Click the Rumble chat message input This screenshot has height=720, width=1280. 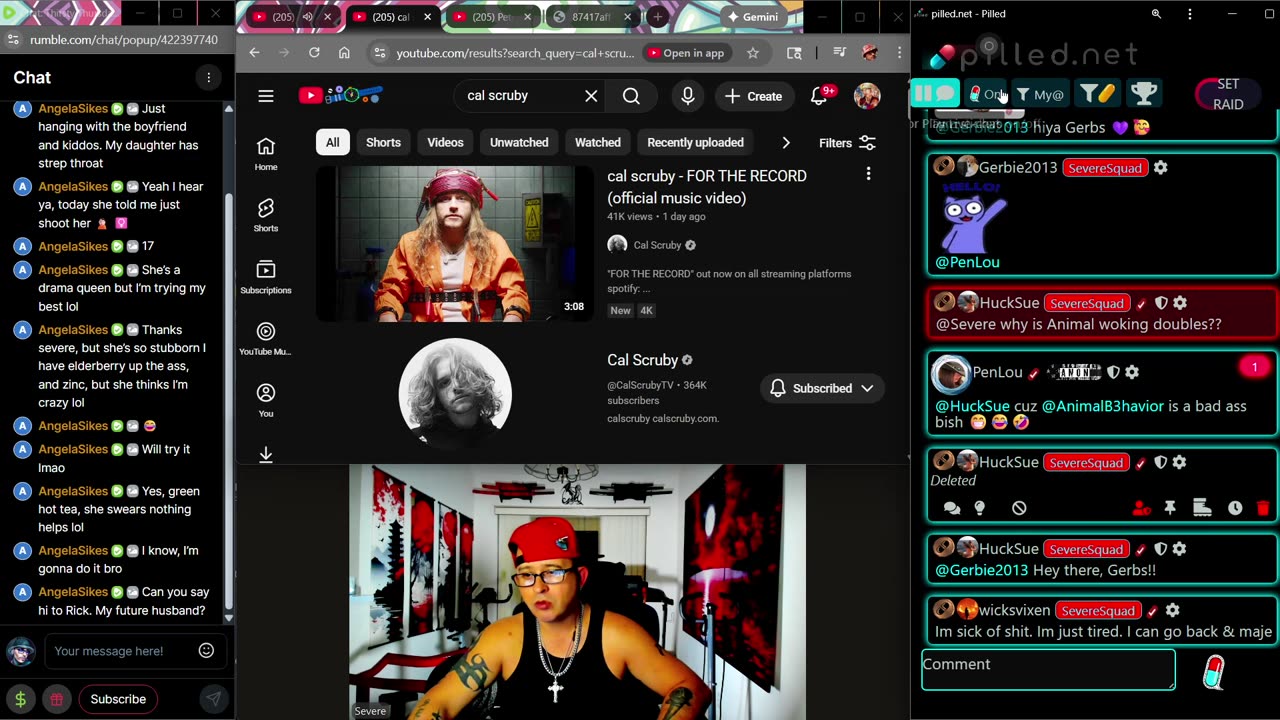point(121,651)
